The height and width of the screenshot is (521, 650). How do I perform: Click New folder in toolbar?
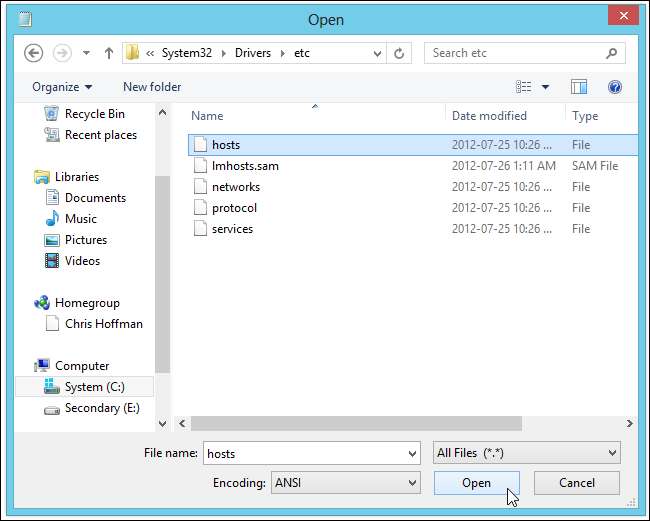tap(152, 87)
